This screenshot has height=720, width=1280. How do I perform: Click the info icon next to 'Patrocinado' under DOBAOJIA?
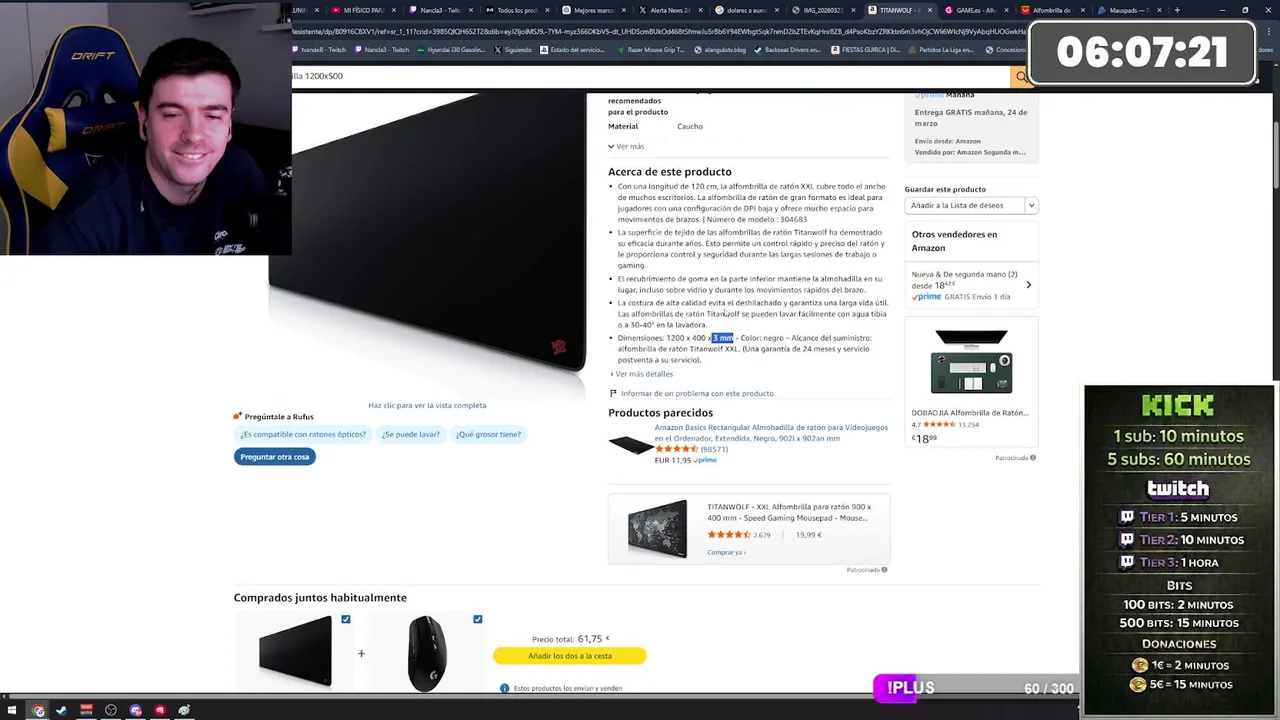click(1033, 458)
